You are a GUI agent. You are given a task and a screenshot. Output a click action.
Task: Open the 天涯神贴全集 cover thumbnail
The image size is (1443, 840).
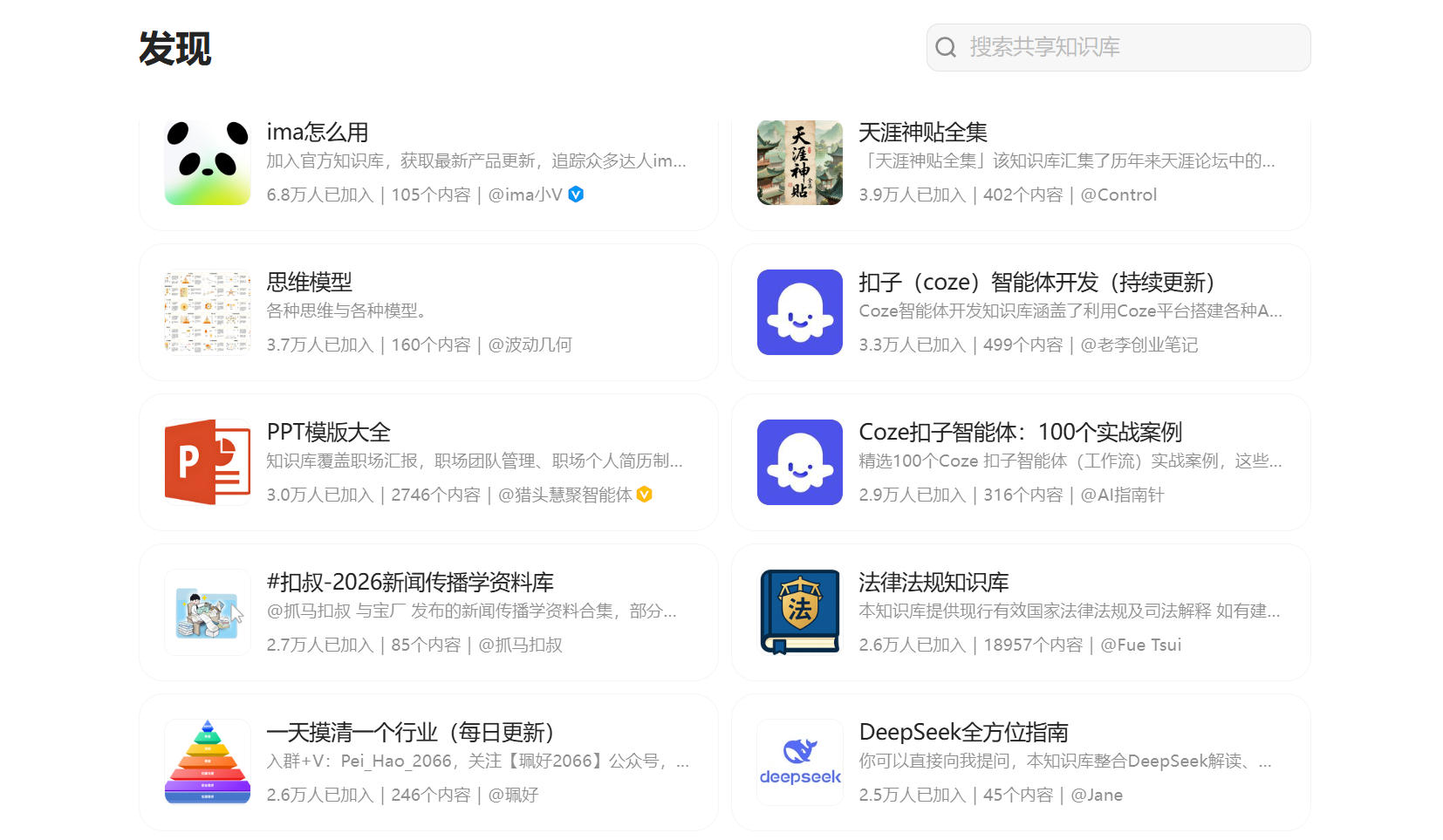tap(799, 163)
